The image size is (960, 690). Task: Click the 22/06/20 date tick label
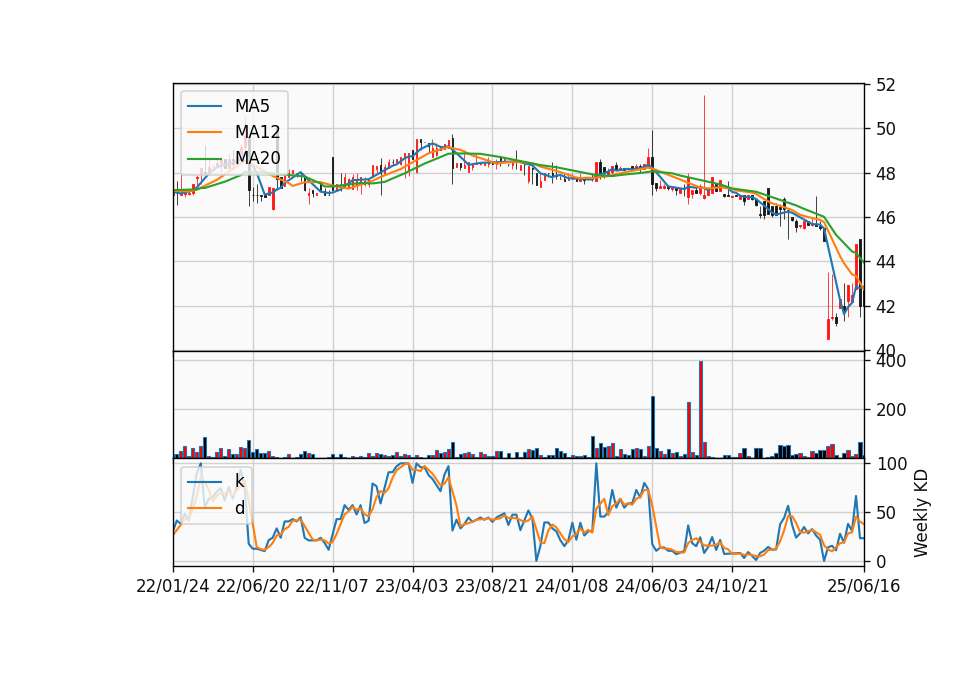tap(253, 586)
